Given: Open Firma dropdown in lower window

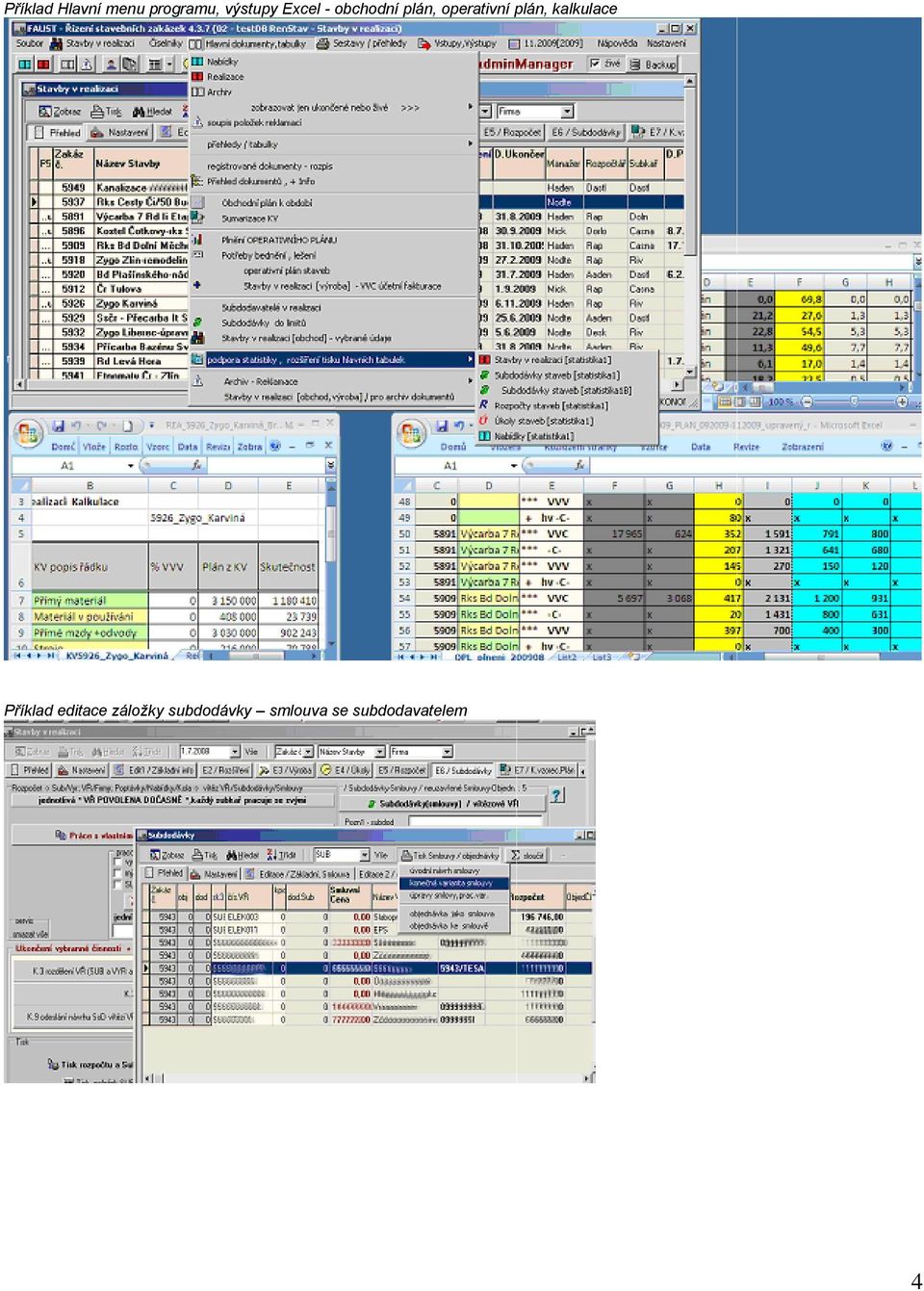Looking at the screenshot, I should [447, 752].
